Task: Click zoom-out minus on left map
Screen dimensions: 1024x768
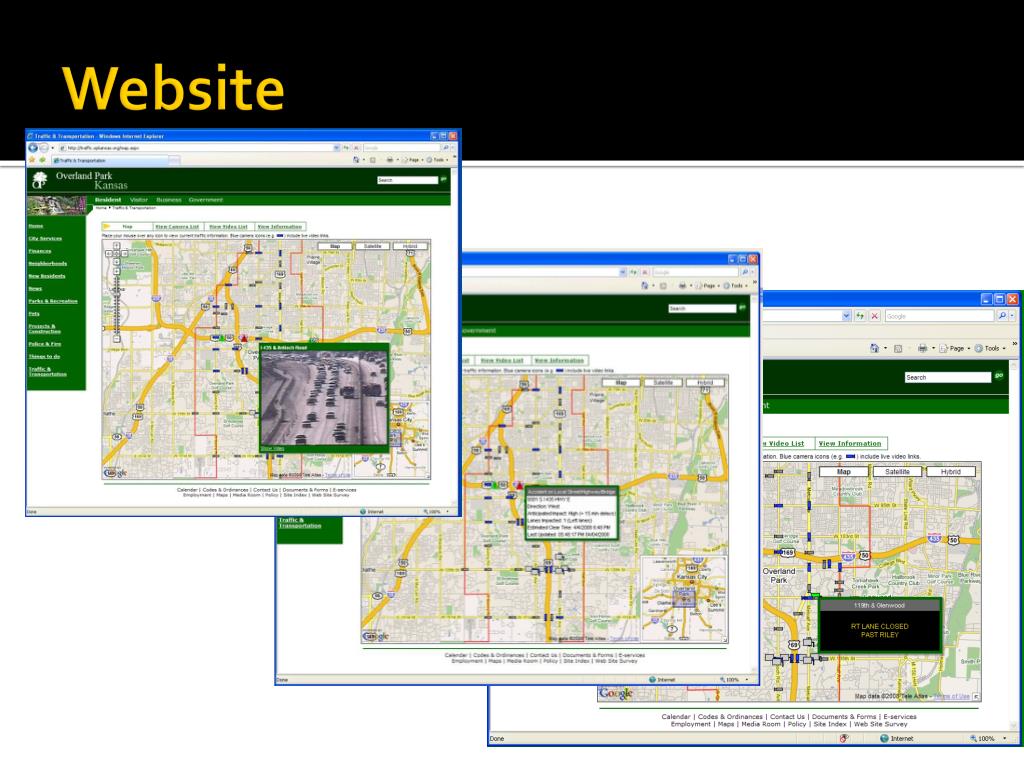Action: (x=117, y=339)
